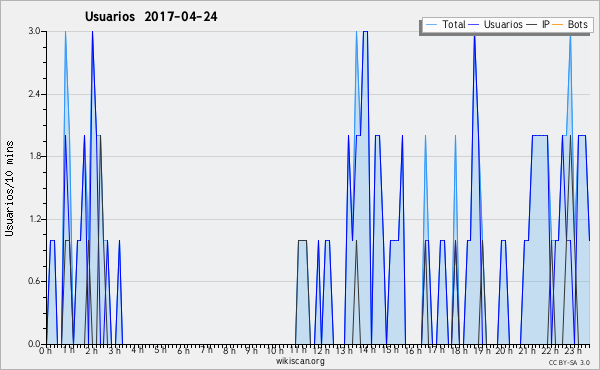Screen dimensions: 600x370
Task: Click the x-axis label '13 h'
Action: 344,351
